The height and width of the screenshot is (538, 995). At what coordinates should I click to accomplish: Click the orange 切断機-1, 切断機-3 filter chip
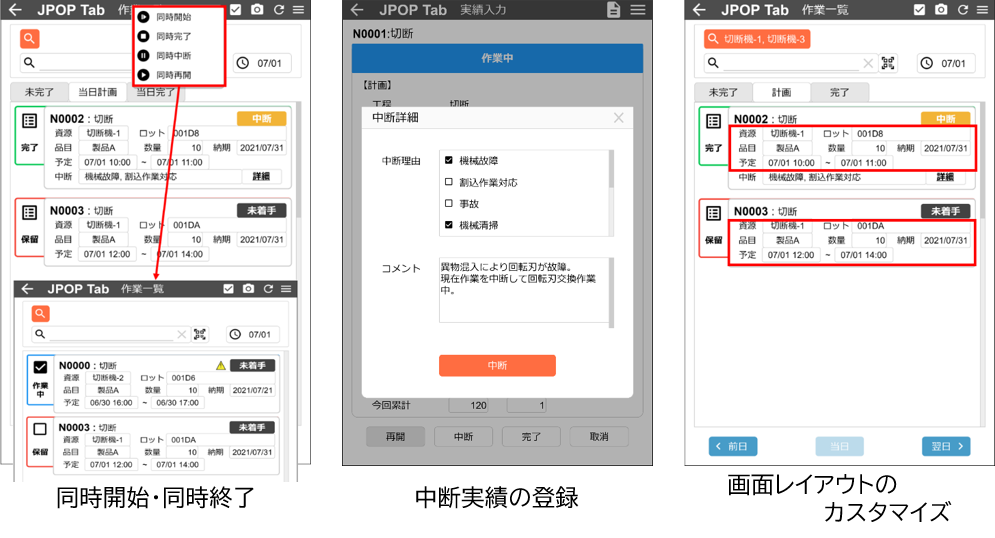[x=756, y=39]
